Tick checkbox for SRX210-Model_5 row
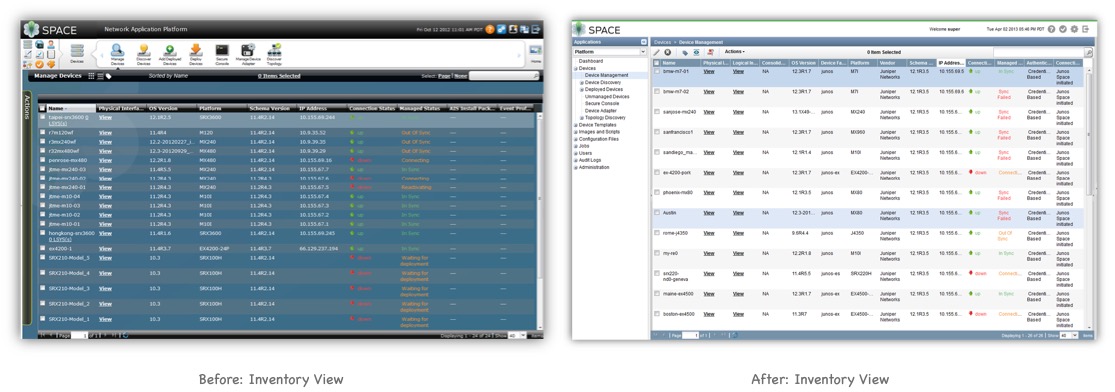Screen dimensions: 1115x392 tap(43, 258)
